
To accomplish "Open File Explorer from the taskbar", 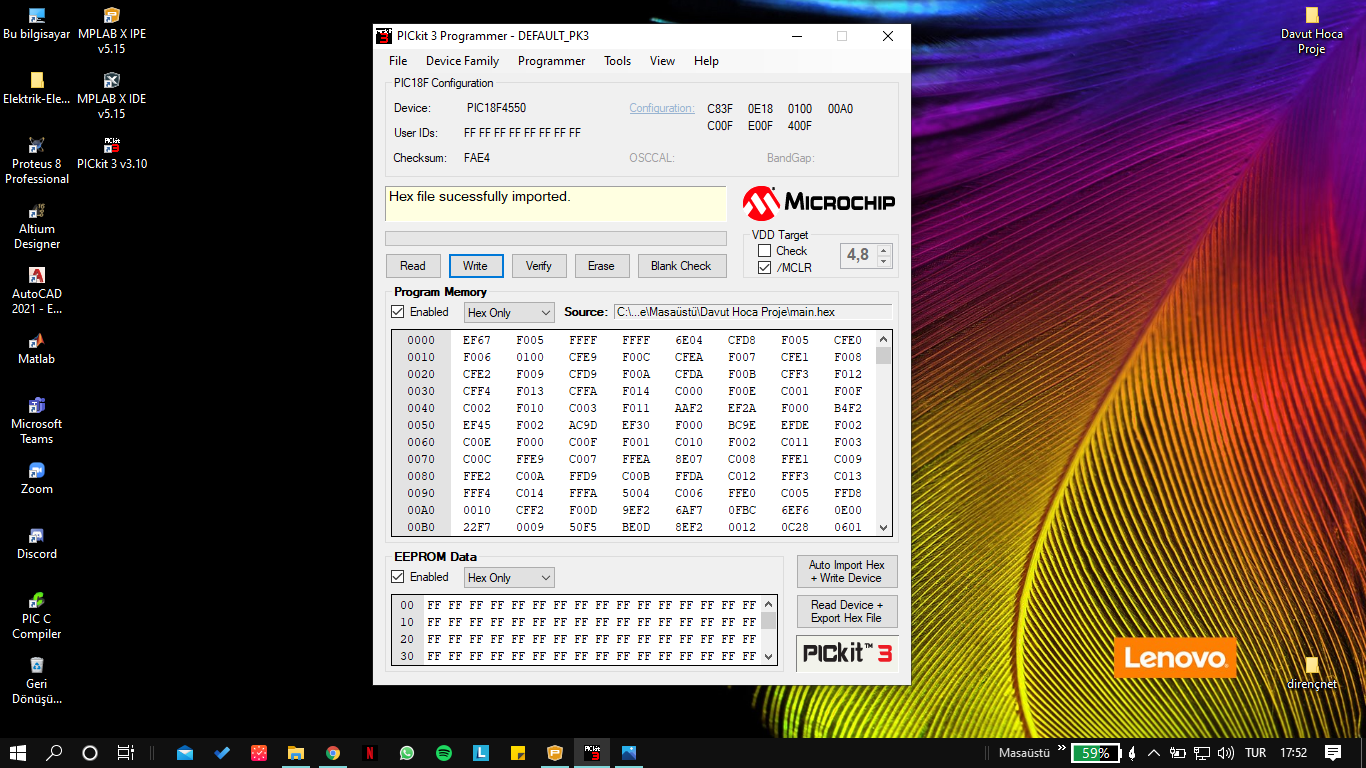I will point(295,753).
